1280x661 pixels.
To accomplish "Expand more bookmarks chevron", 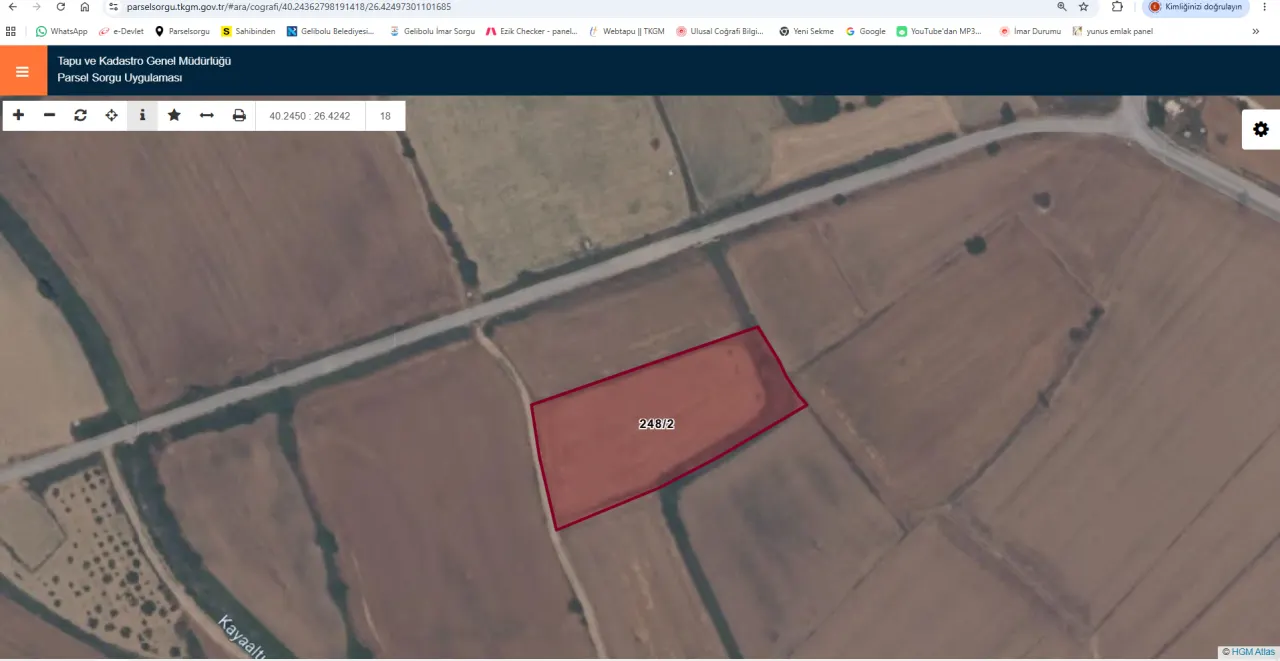I will [1256, 31].
